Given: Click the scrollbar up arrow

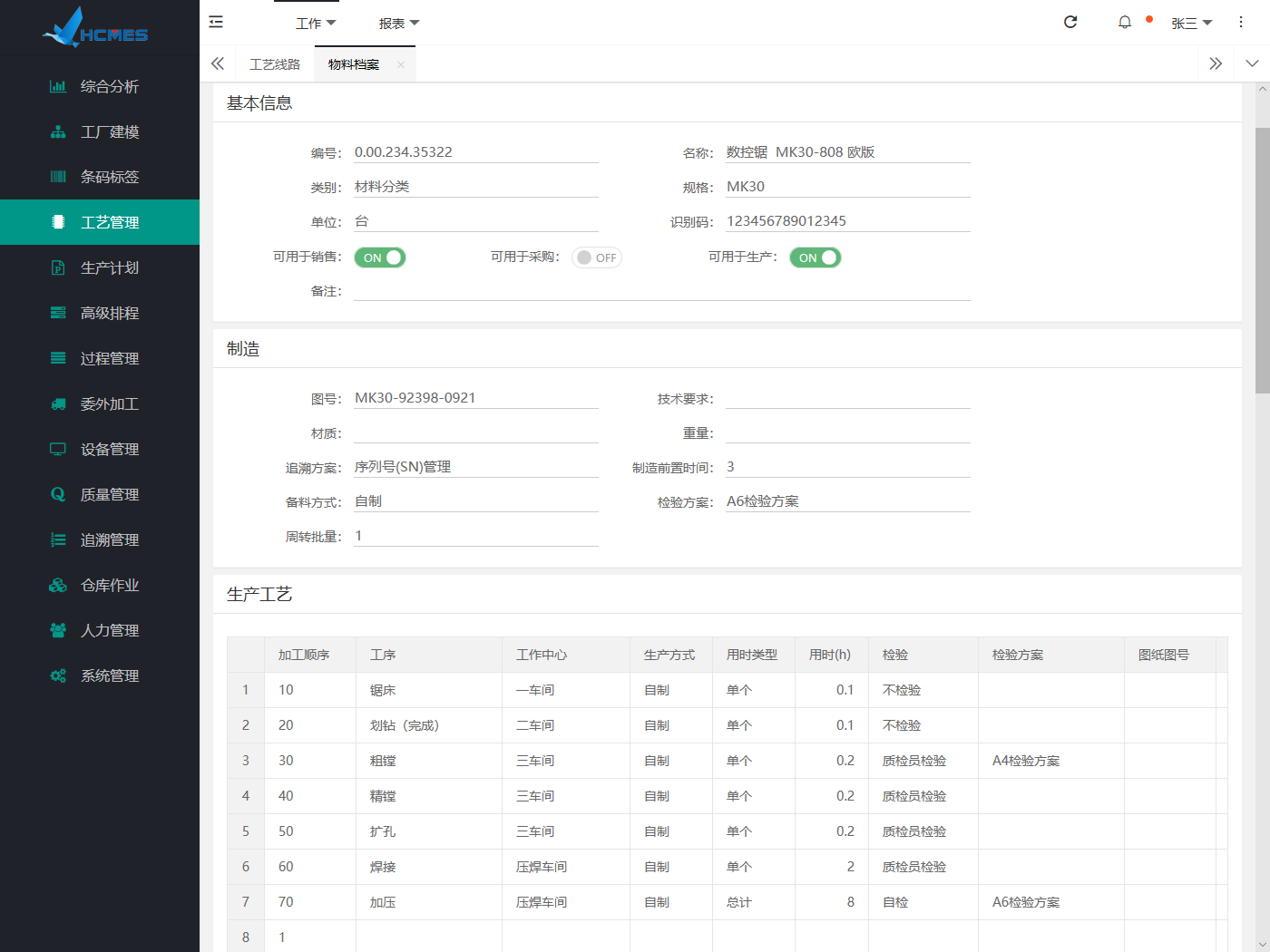Looking at the screenshot, I should pyautogui.click(x=1262, y=90).
